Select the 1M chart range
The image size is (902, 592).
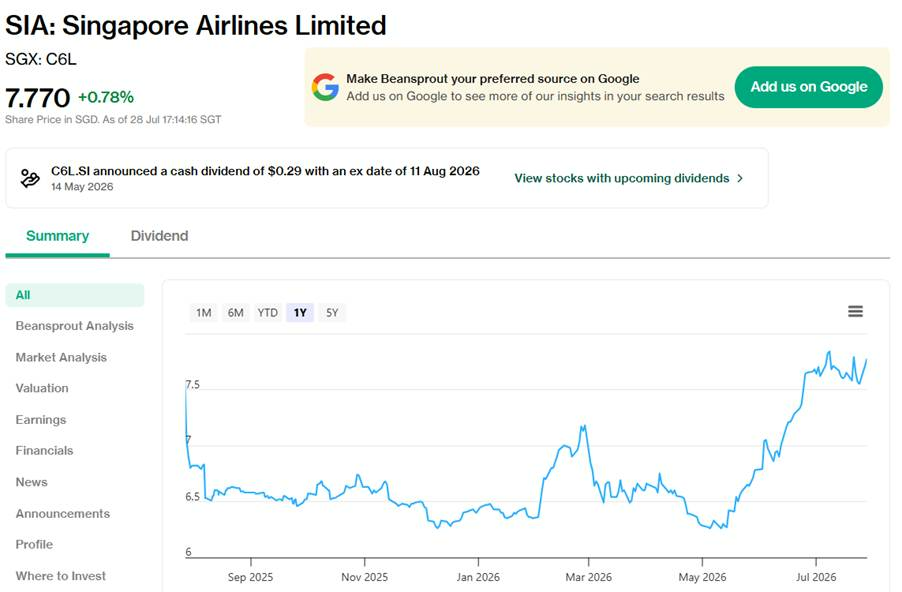click(x=204, y=312)
